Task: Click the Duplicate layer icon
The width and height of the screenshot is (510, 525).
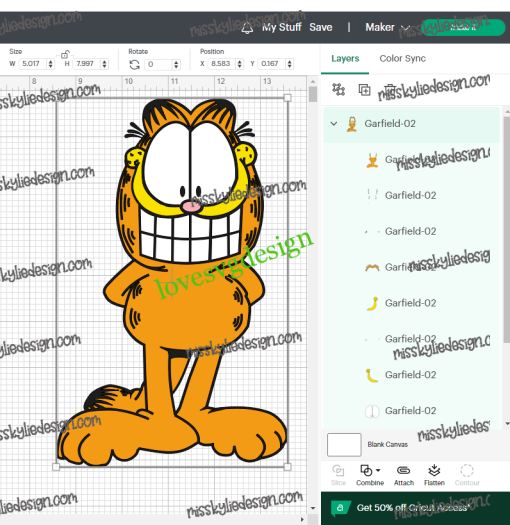Action: coord(364,90)
